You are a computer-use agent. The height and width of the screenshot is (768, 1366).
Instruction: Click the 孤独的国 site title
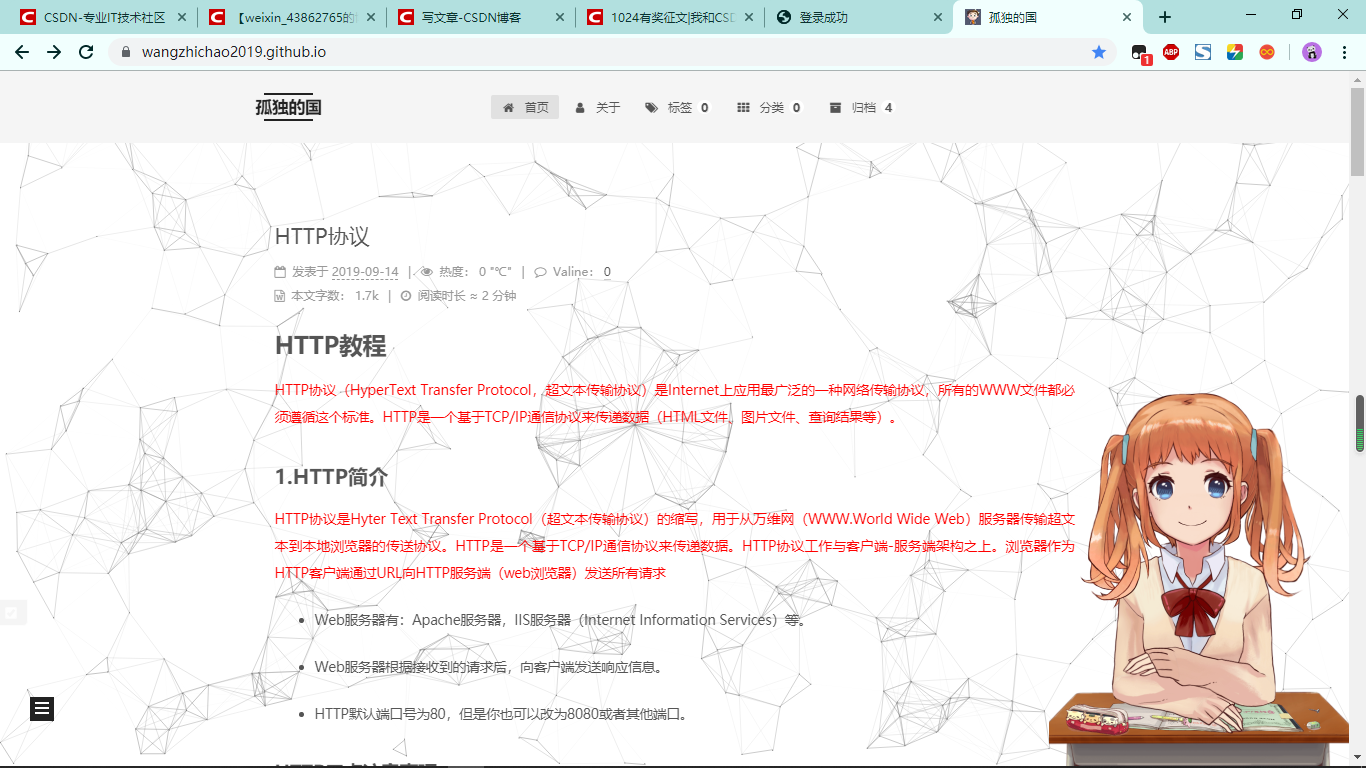[x=288, y=107]
